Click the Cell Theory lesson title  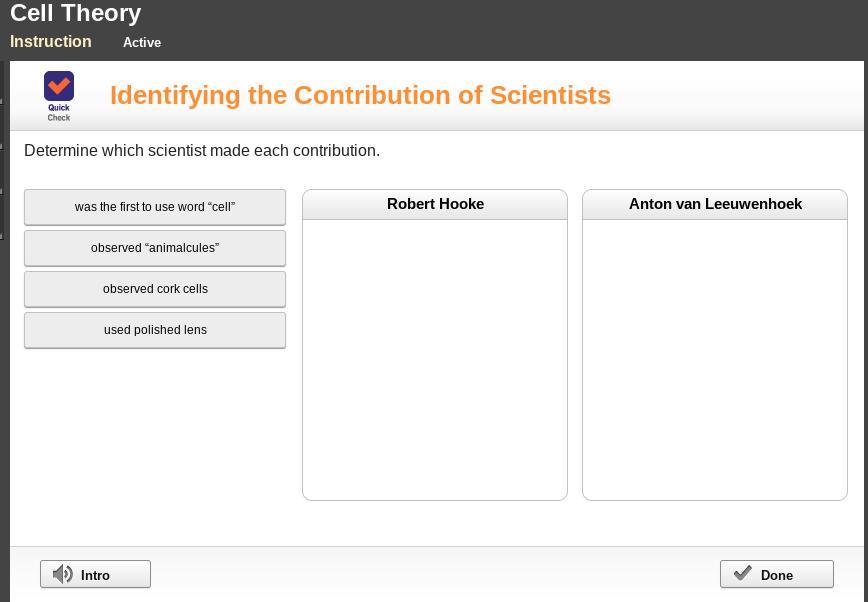(x=76, y=14)
